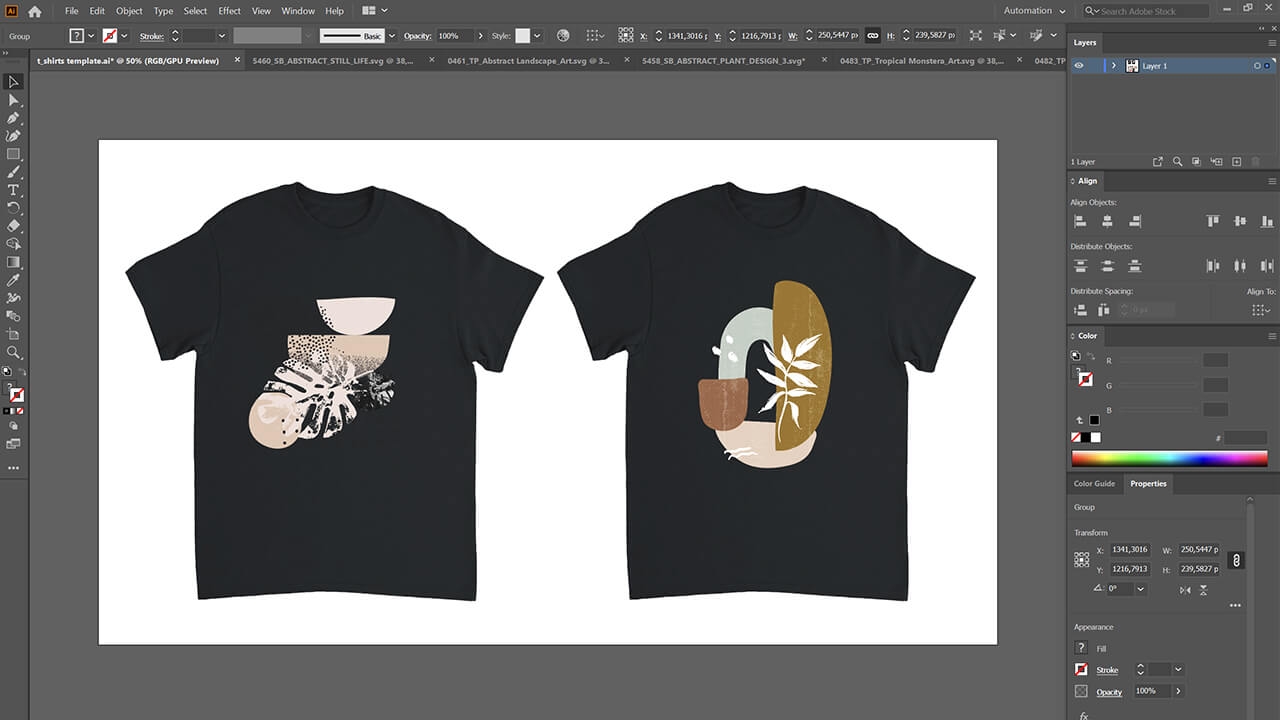Image resolution: width=1280 pixels, height=720 pixels.
Task: Pick the Eyedropper tool
Action: [x=13, y=280]
